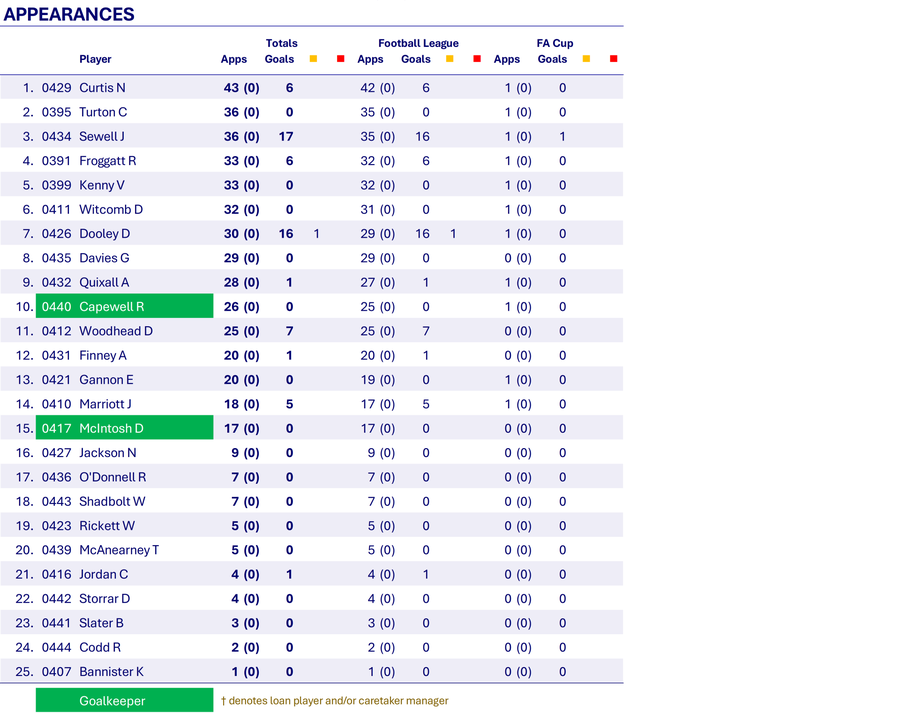Click Dooley D league goals 16
900x713 pixels.
coord(422,234)
